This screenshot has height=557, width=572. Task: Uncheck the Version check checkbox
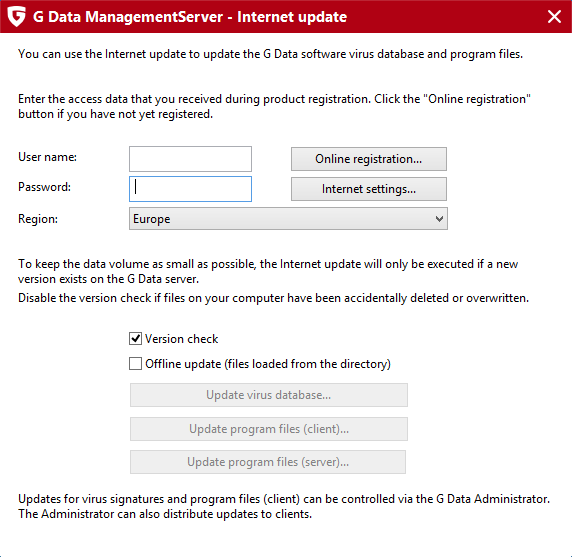point(135,339)
